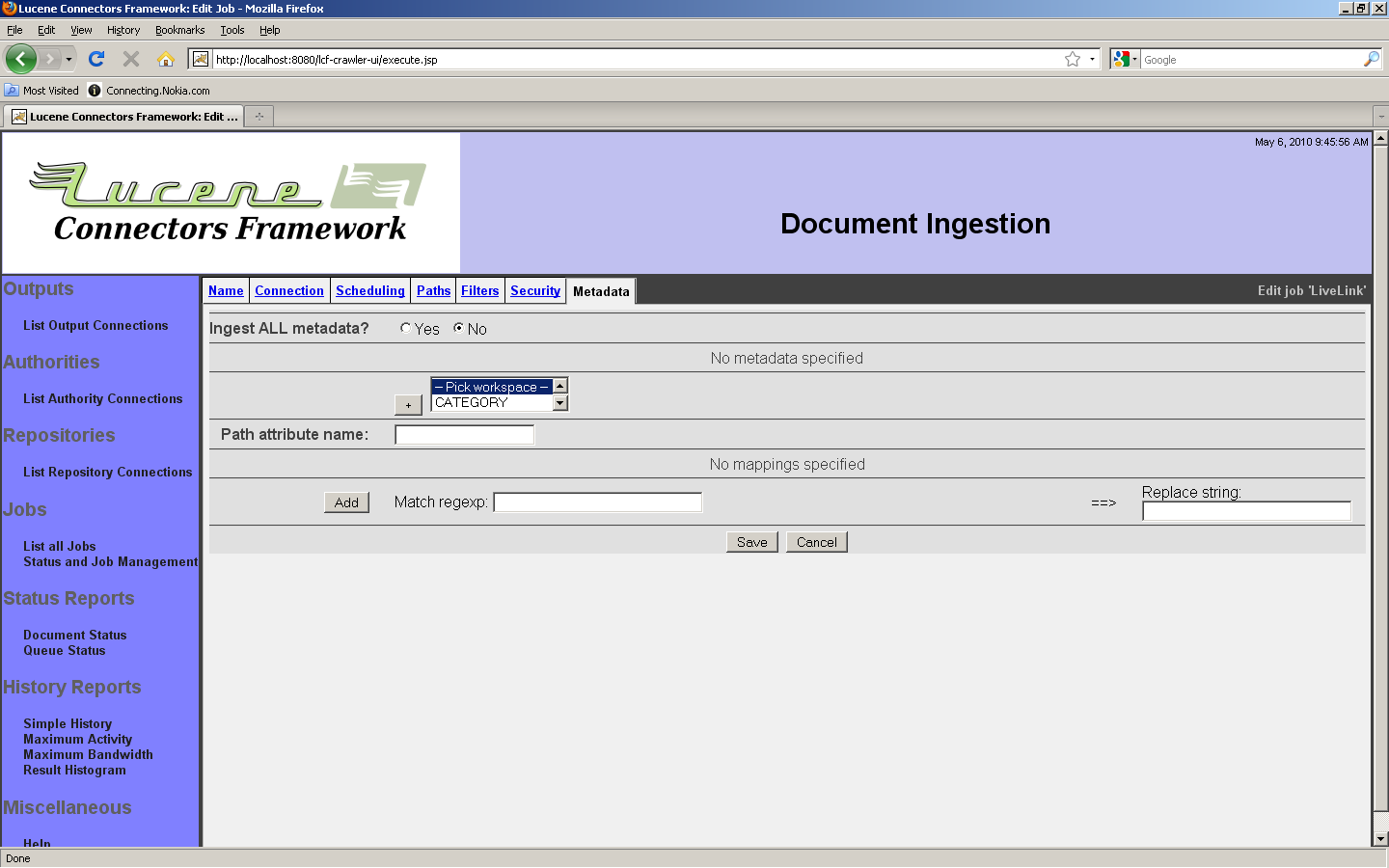Open List Repository Connections link
1389x868 pixels.
(107, 472)
